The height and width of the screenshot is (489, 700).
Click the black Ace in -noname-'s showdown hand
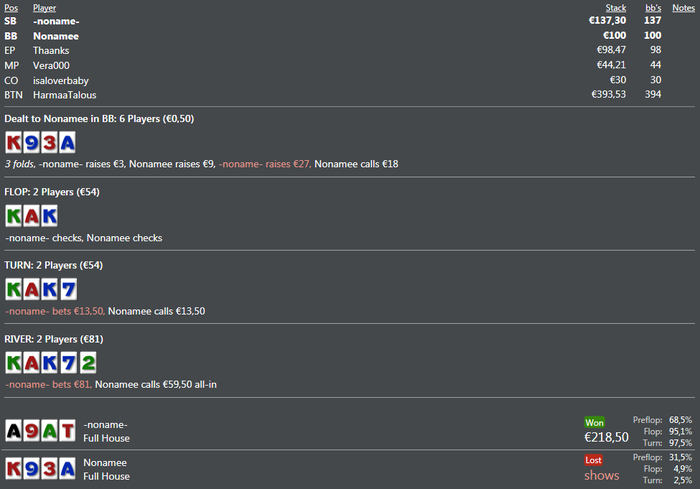pyautogui.click(x=15, y=431)
